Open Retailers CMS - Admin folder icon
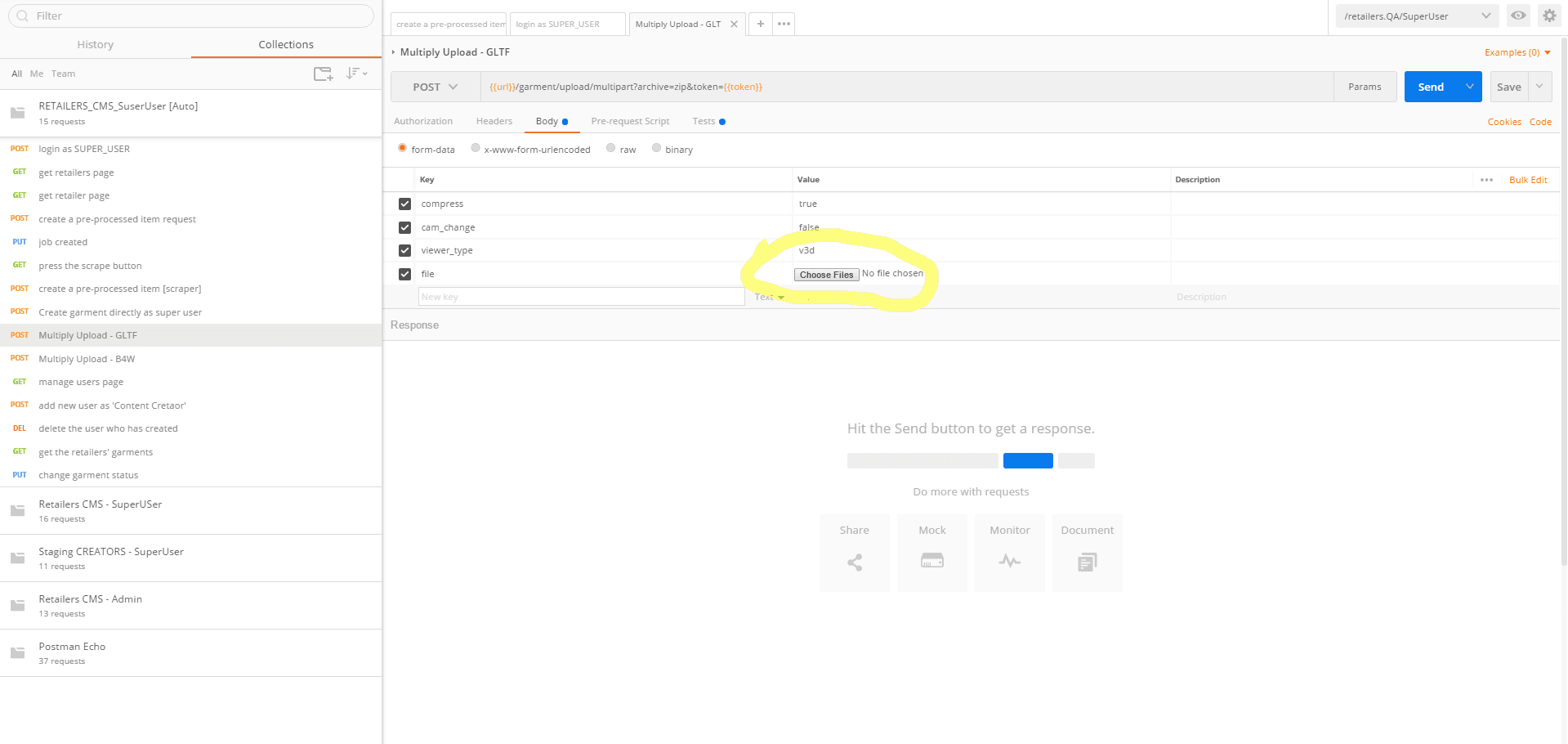This screenshot has width=1568, height=744. 17,606
